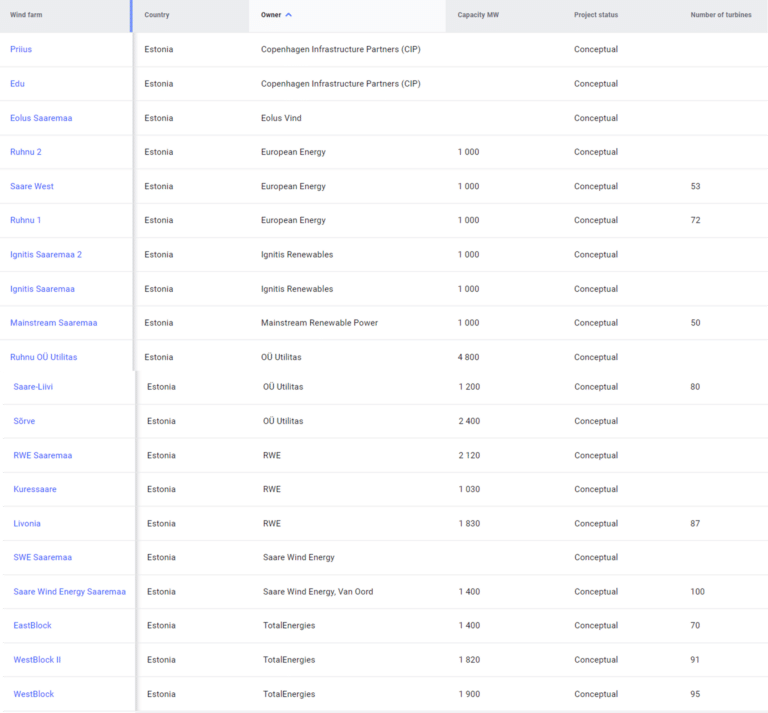Open the Ruhnu OÜ Utilitas link
Viewport: 768px width, 713px height.
coord(44,357)
